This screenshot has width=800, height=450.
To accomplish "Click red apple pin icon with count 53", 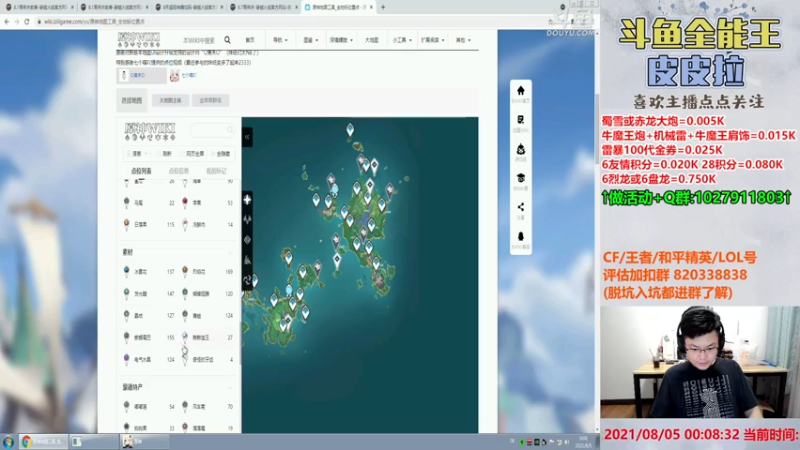I will click(x=185, y=202).
